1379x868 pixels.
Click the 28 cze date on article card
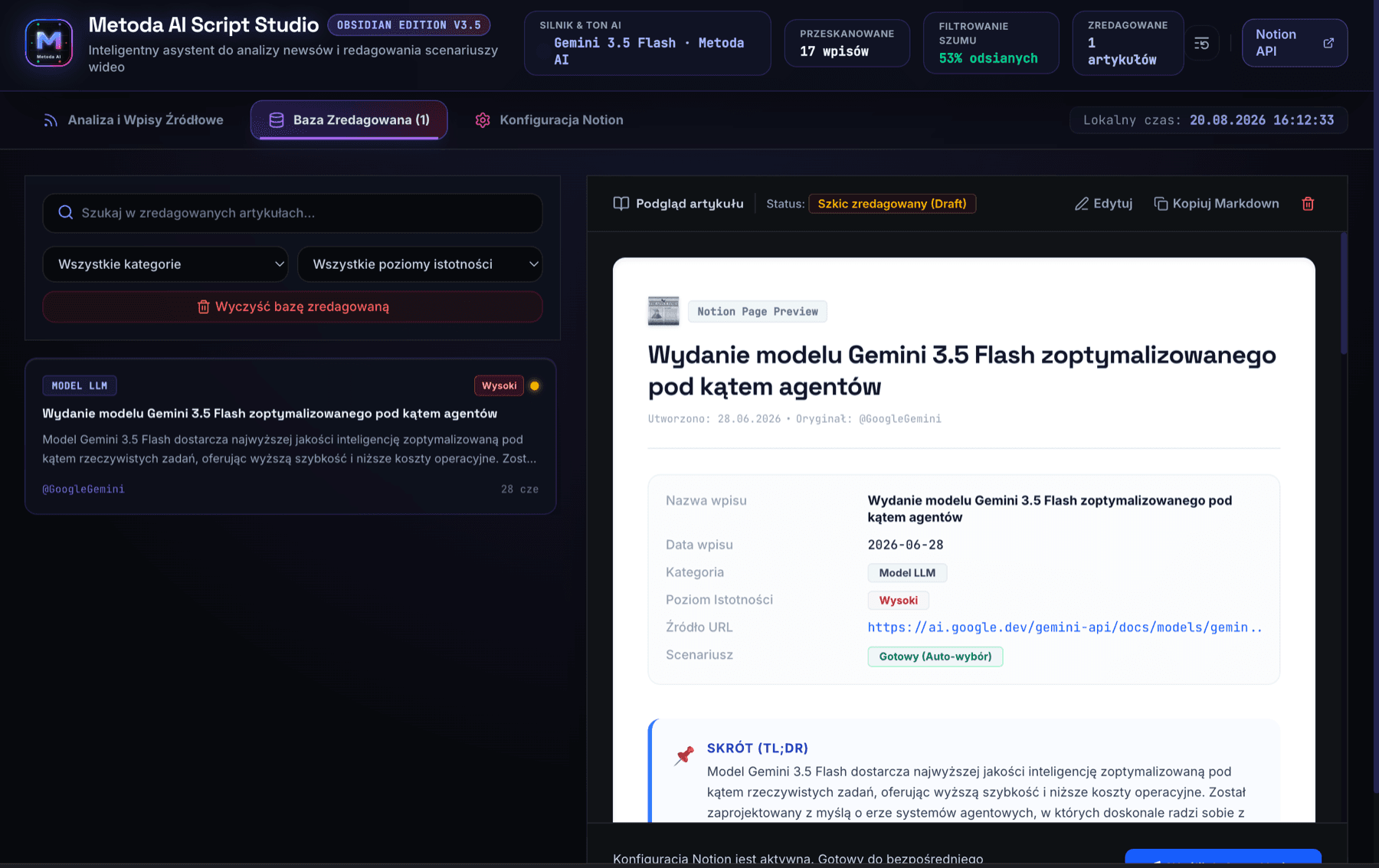coord(519,489)
